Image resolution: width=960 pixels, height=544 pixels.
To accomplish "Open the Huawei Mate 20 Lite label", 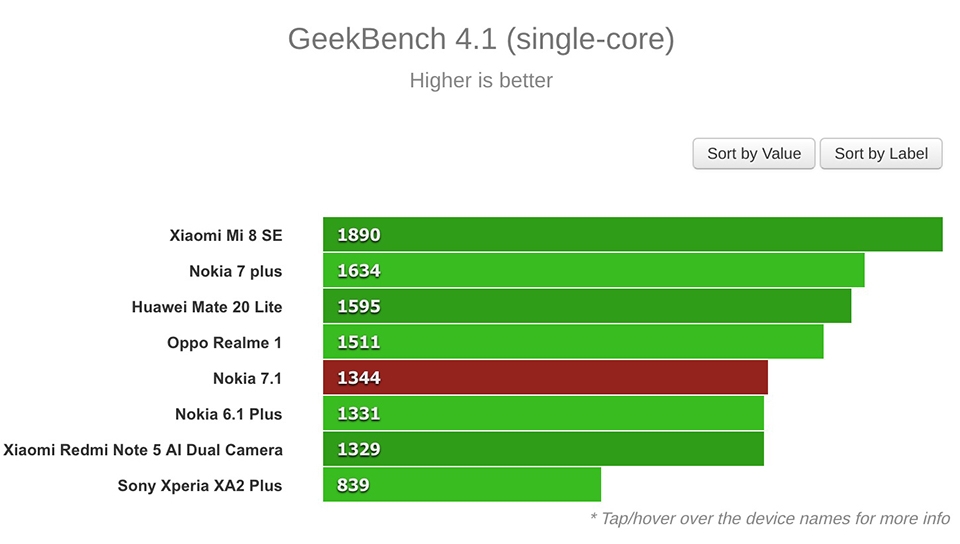I will (x=207, y=307).
